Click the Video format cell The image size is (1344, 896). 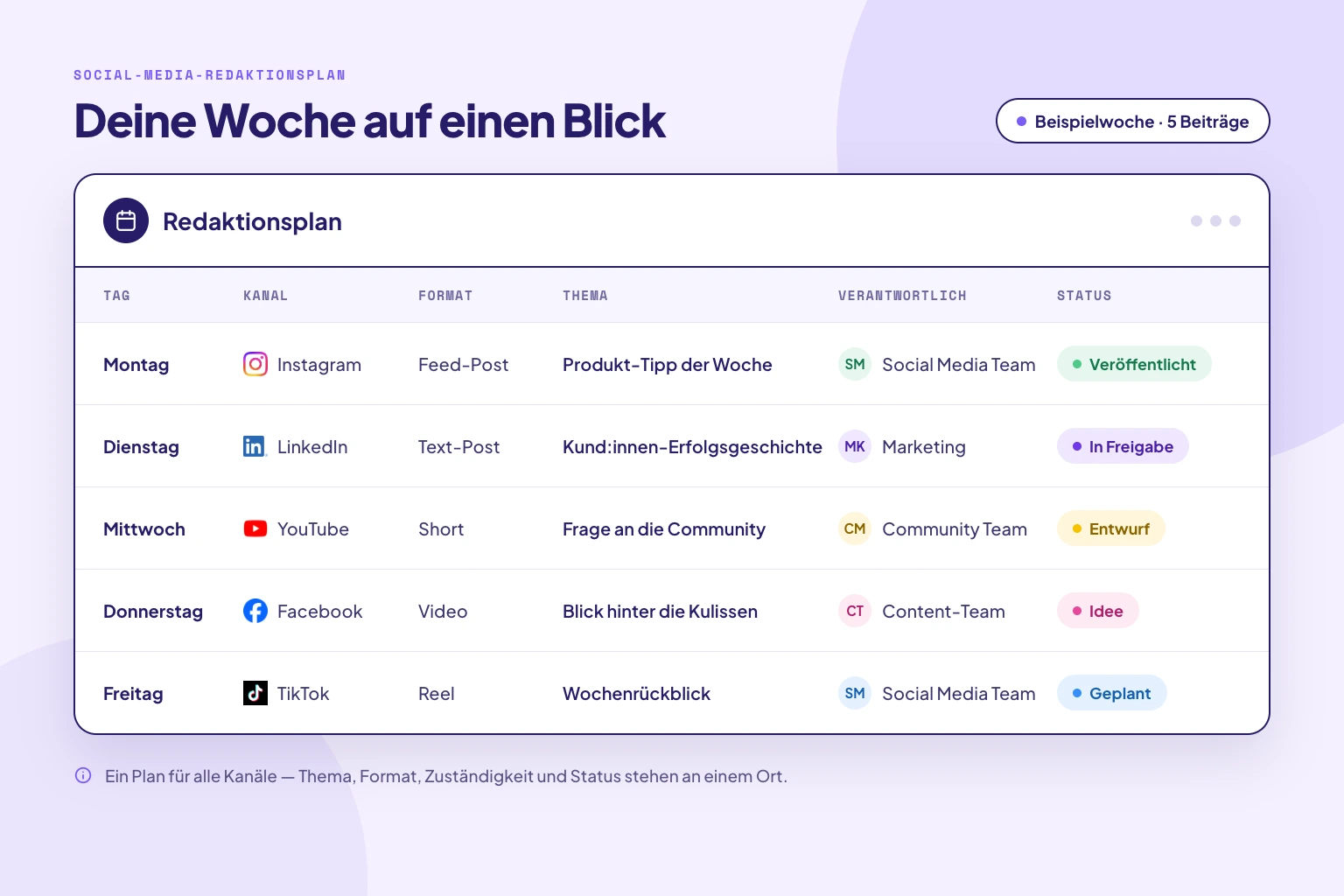tap(443, 612)
